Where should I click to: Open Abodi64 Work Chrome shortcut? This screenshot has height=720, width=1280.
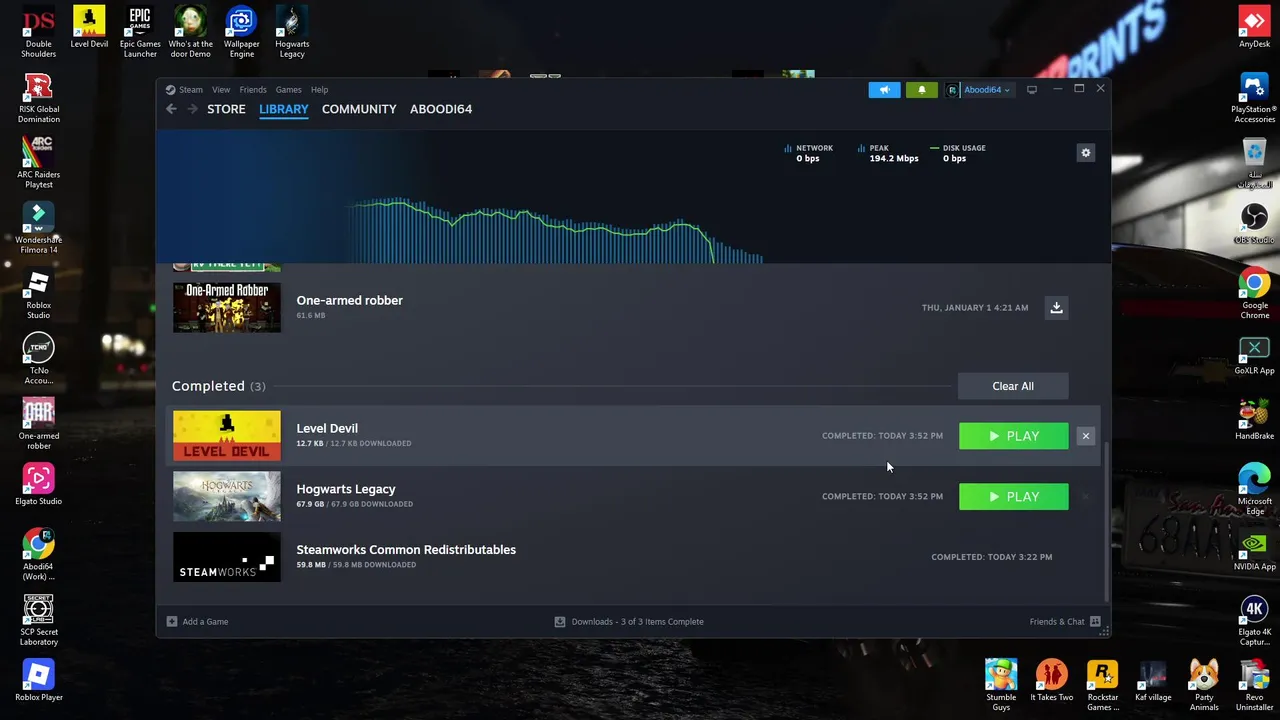click(x=39, y=555)
